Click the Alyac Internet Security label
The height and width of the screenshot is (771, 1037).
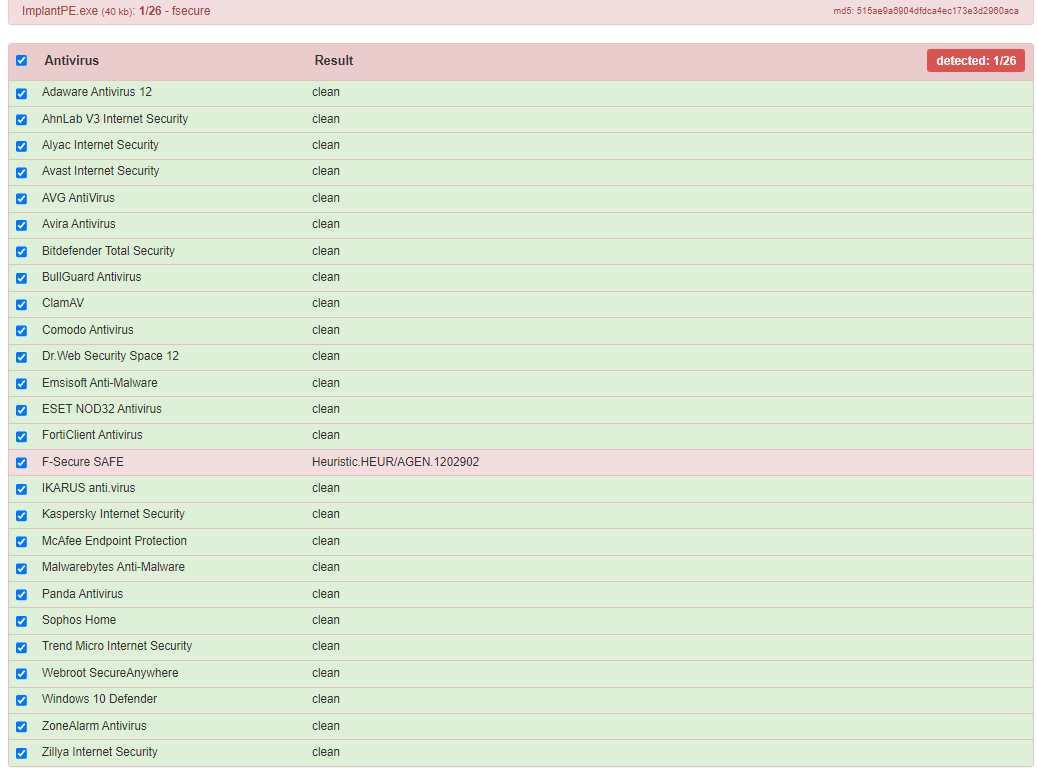pyautogui.click(x=101, y=145)
